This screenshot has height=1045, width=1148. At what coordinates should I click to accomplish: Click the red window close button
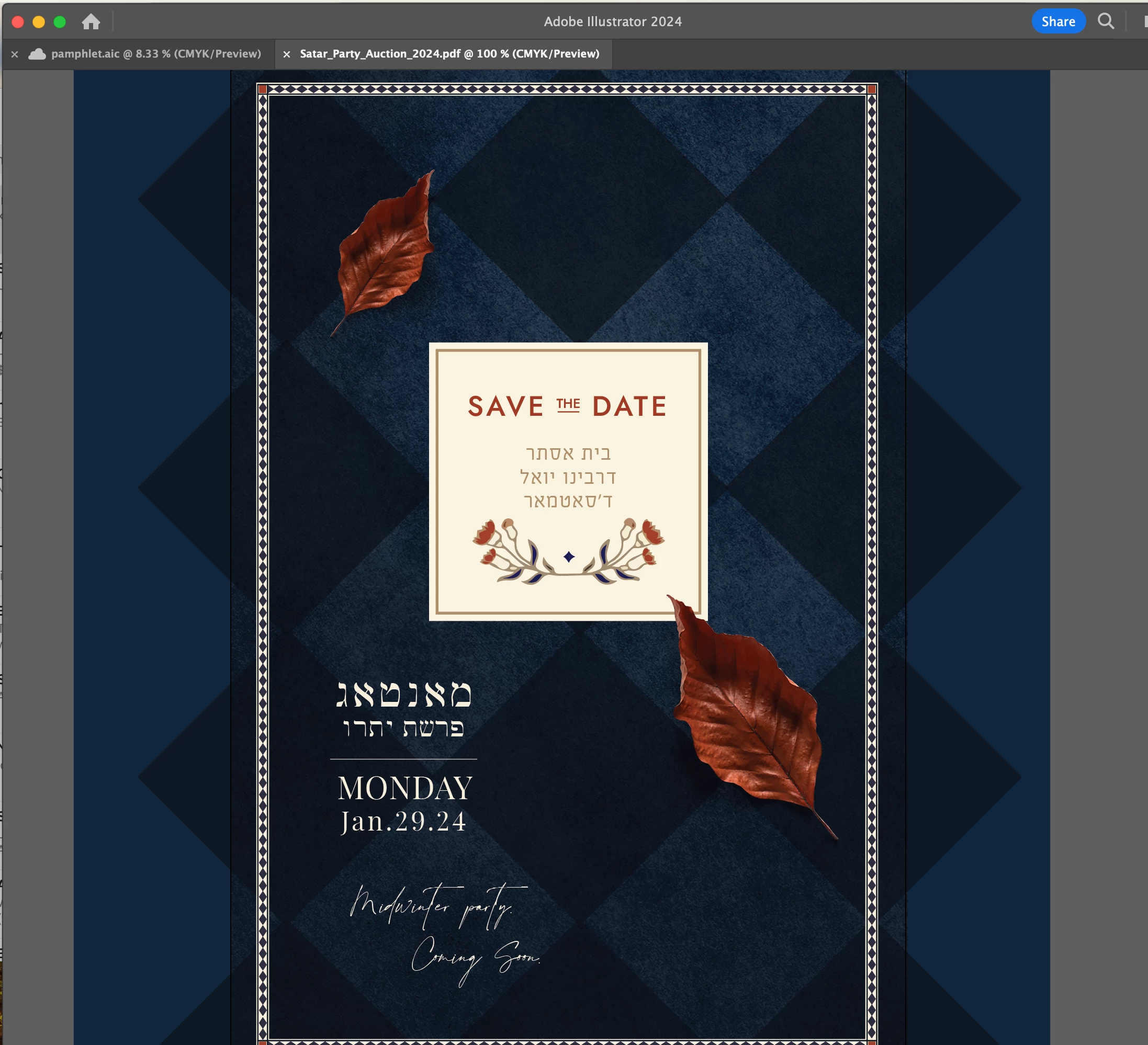18,21
